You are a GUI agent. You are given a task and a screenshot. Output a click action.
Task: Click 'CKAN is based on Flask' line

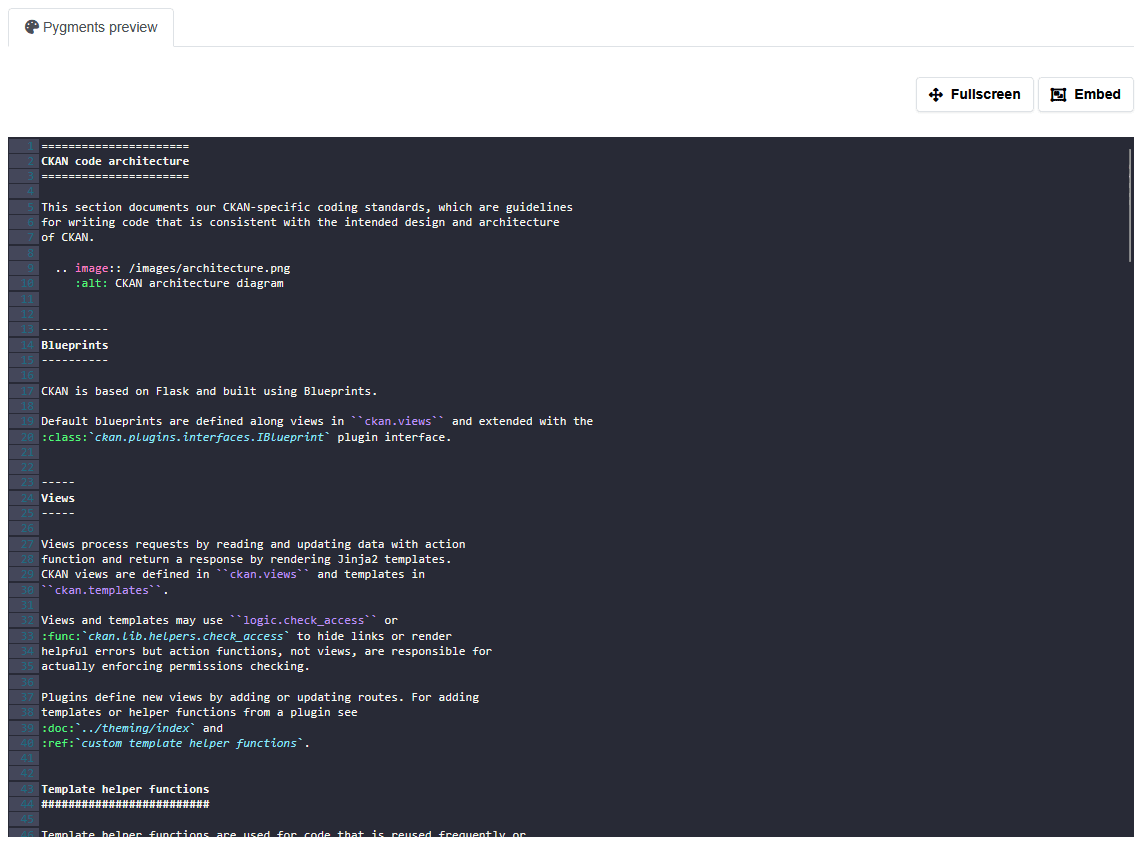209,391
